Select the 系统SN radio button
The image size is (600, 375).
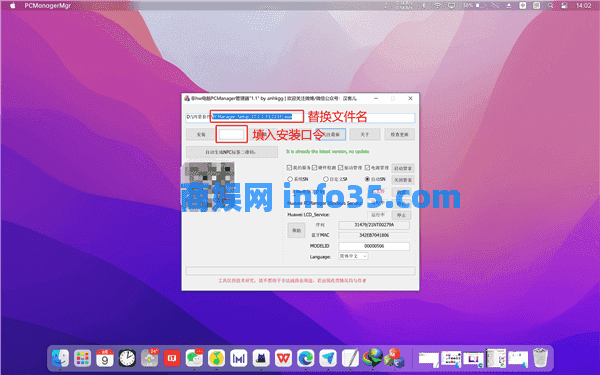pos(290,179)
